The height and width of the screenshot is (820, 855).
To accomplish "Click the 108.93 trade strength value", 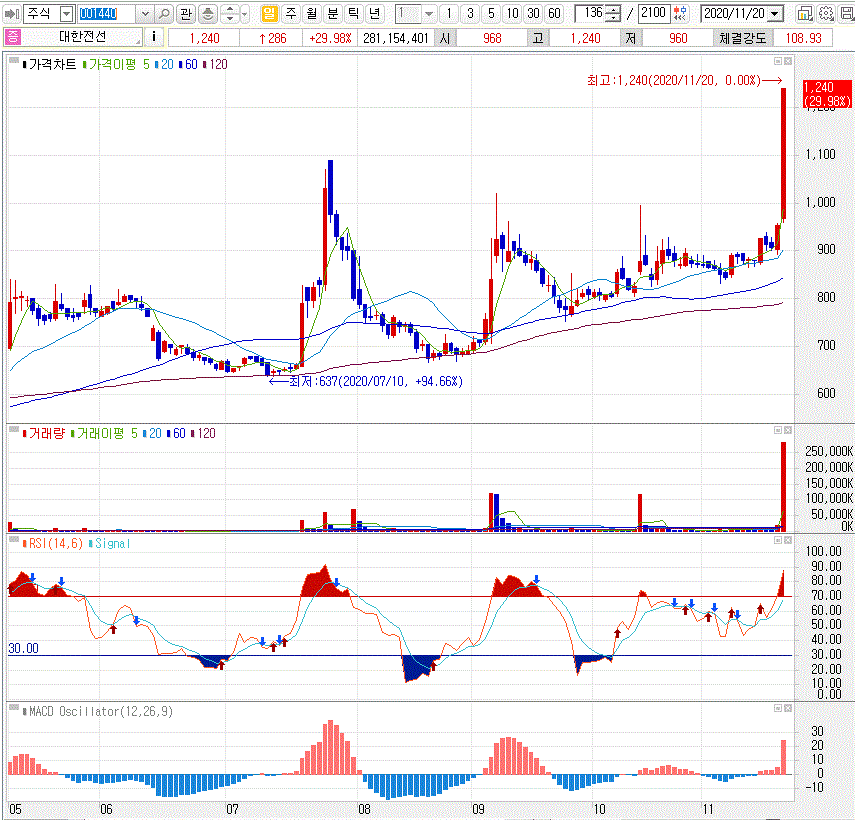I will pyautogui.click(x=803, y=38).
